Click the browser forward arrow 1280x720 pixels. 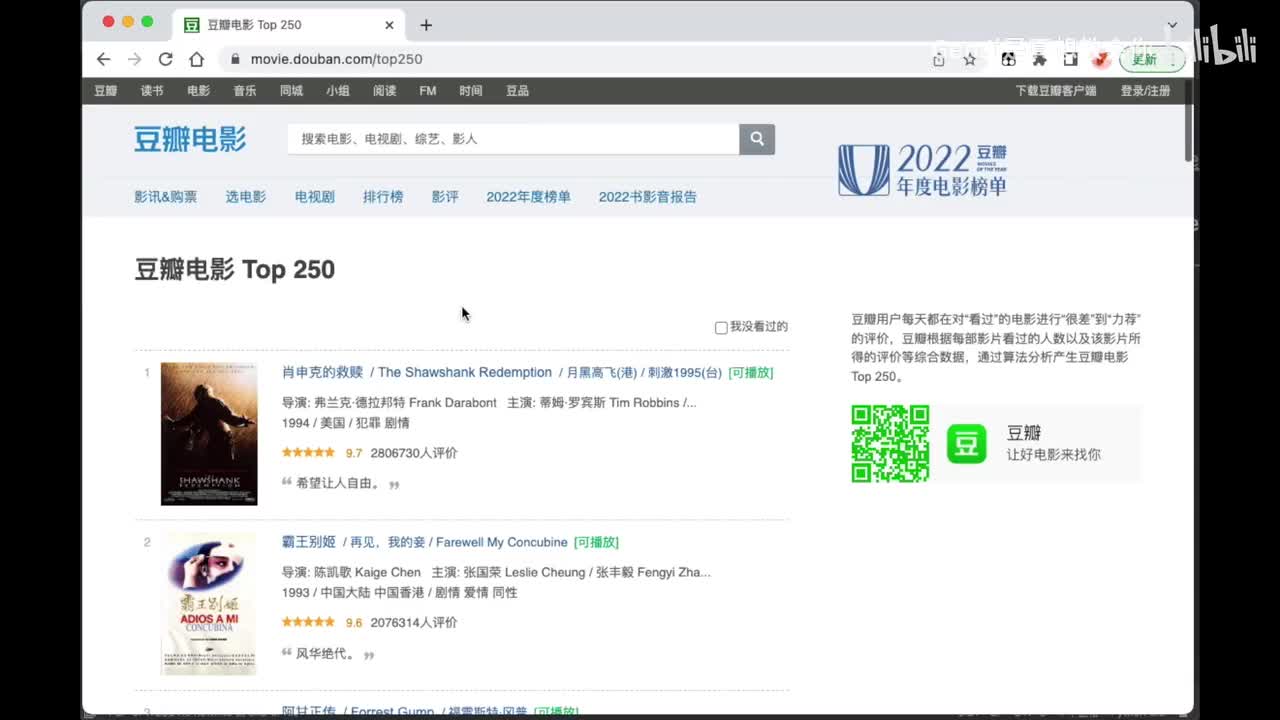(x=134, y=59)
